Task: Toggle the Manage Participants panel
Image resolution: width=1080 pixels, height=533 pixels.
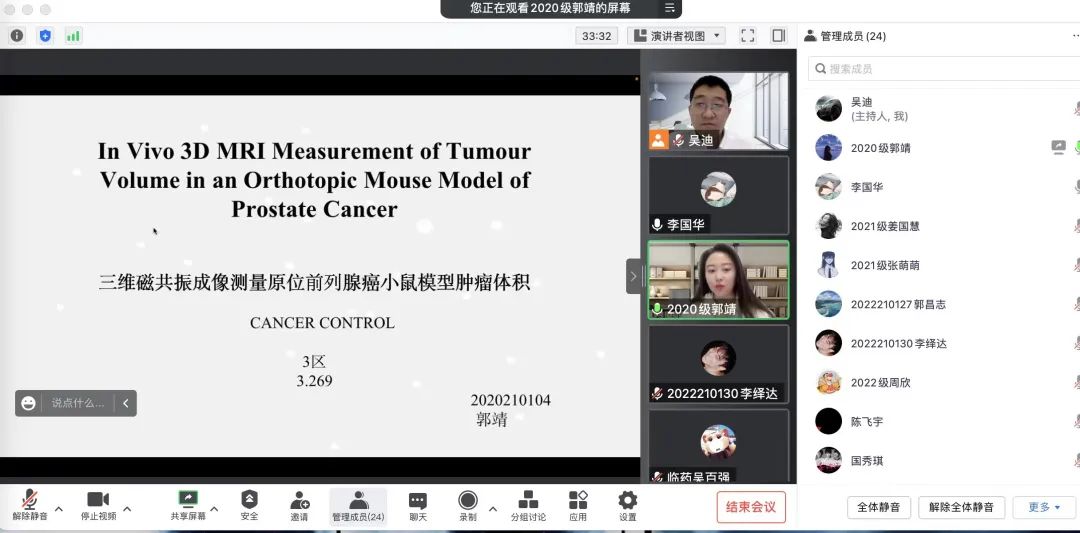Action: (358, 506)
